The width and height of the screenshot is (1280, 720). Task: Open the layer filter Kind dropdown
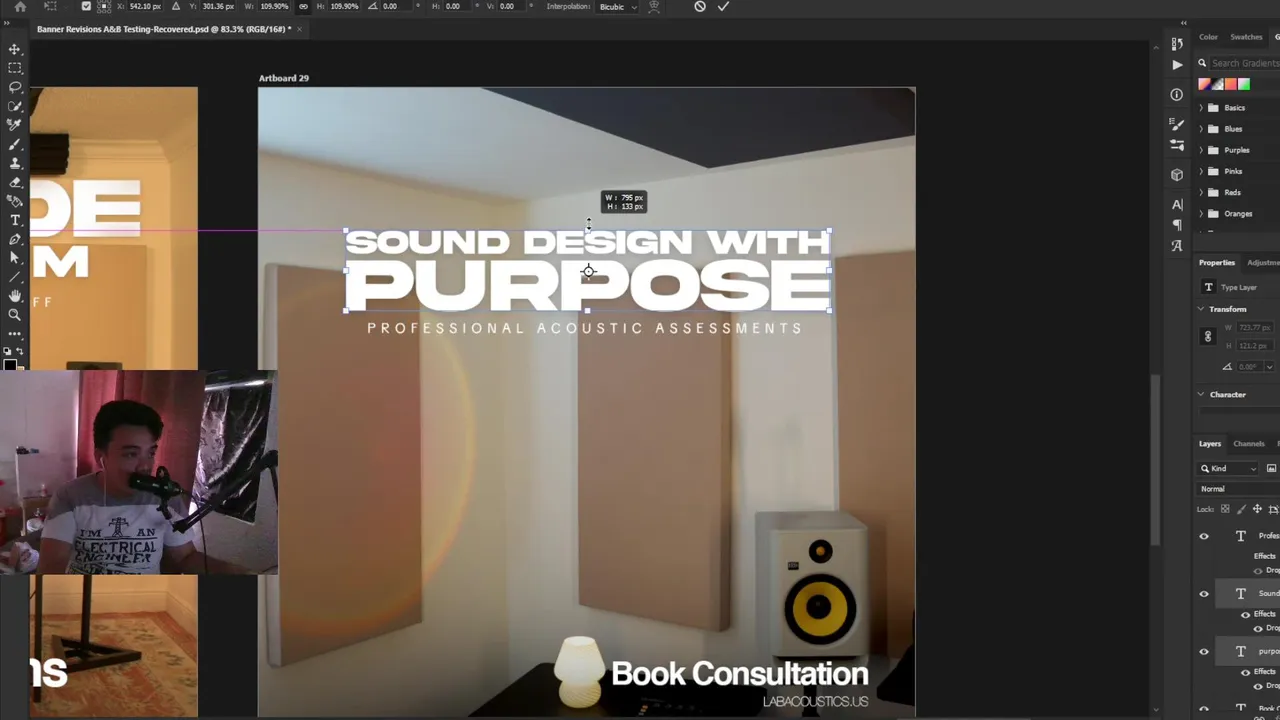coord(1229,468)
